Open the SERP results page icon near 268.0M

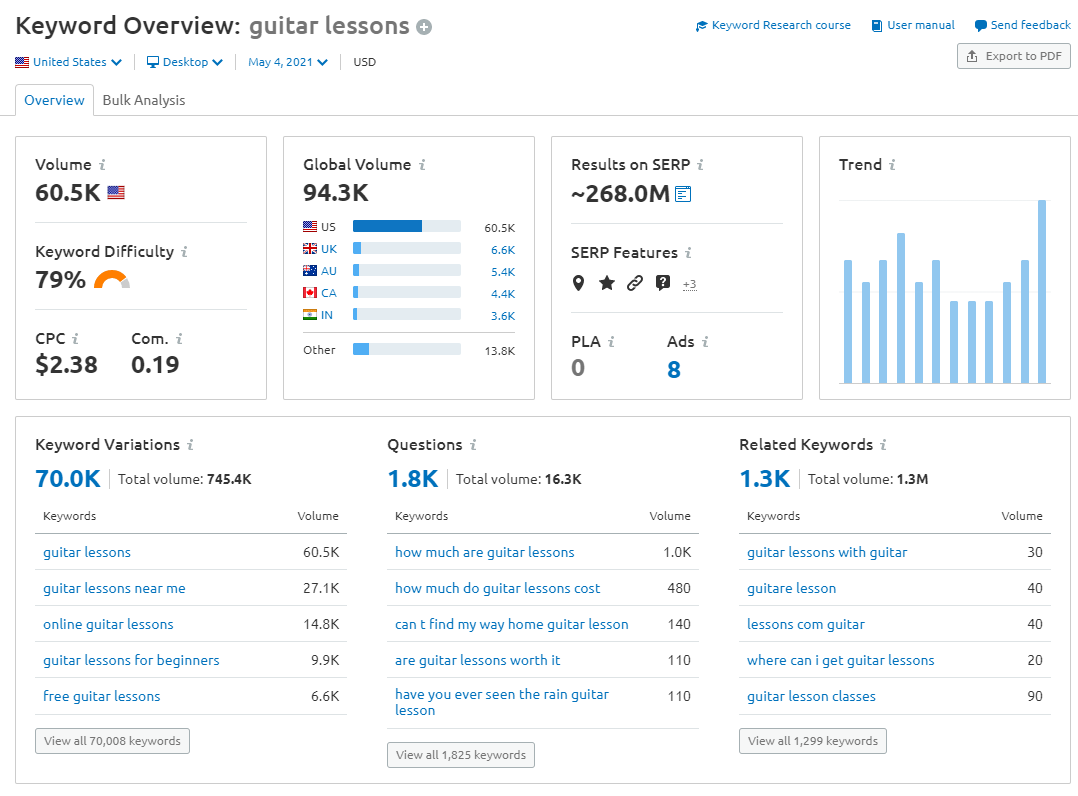(x=683, y=194)
